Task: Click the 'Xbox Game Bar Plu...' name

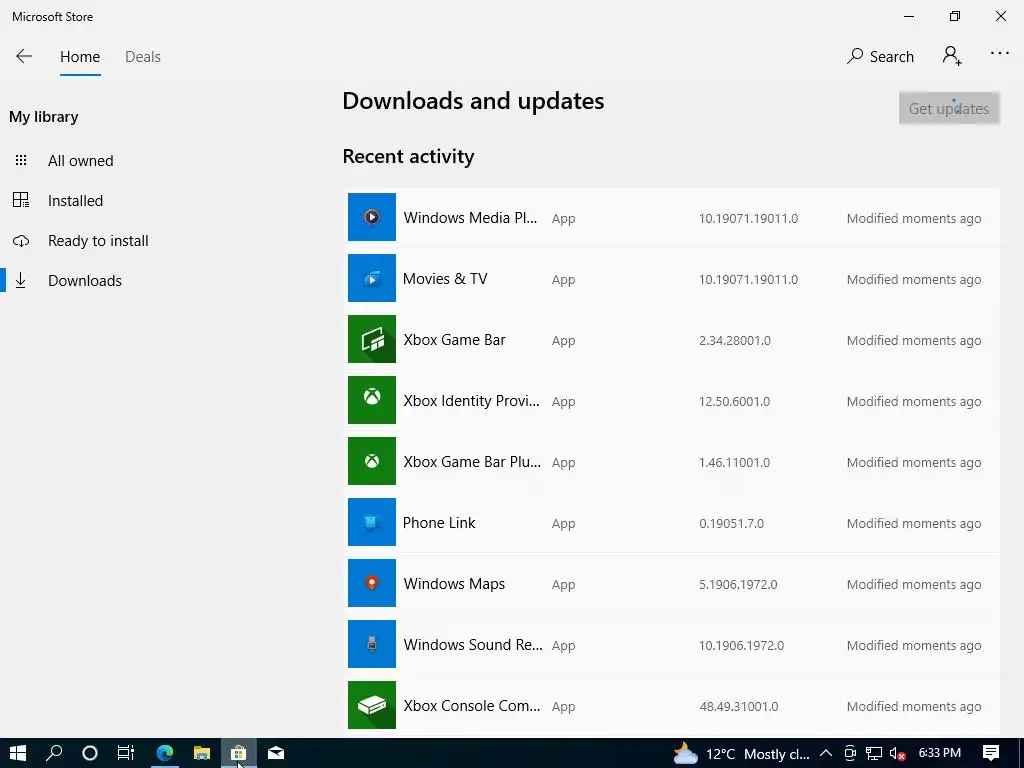Action: [472, 462]
